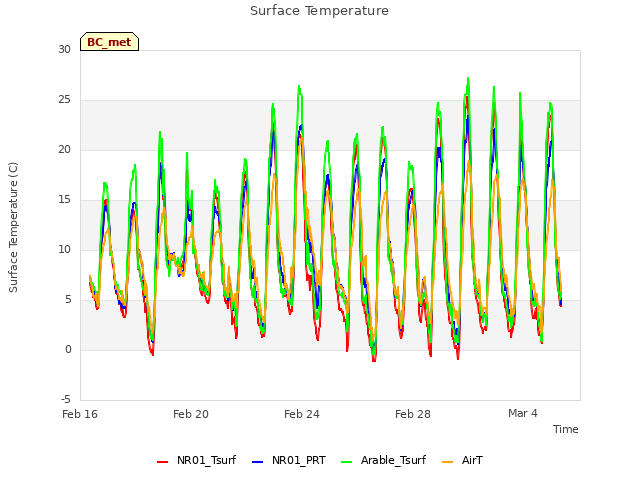The image size is (640, 480).
Task: Toggle the Arable_Tsurf legend entry
Action: pyautogui.click(x=383, y=460)
